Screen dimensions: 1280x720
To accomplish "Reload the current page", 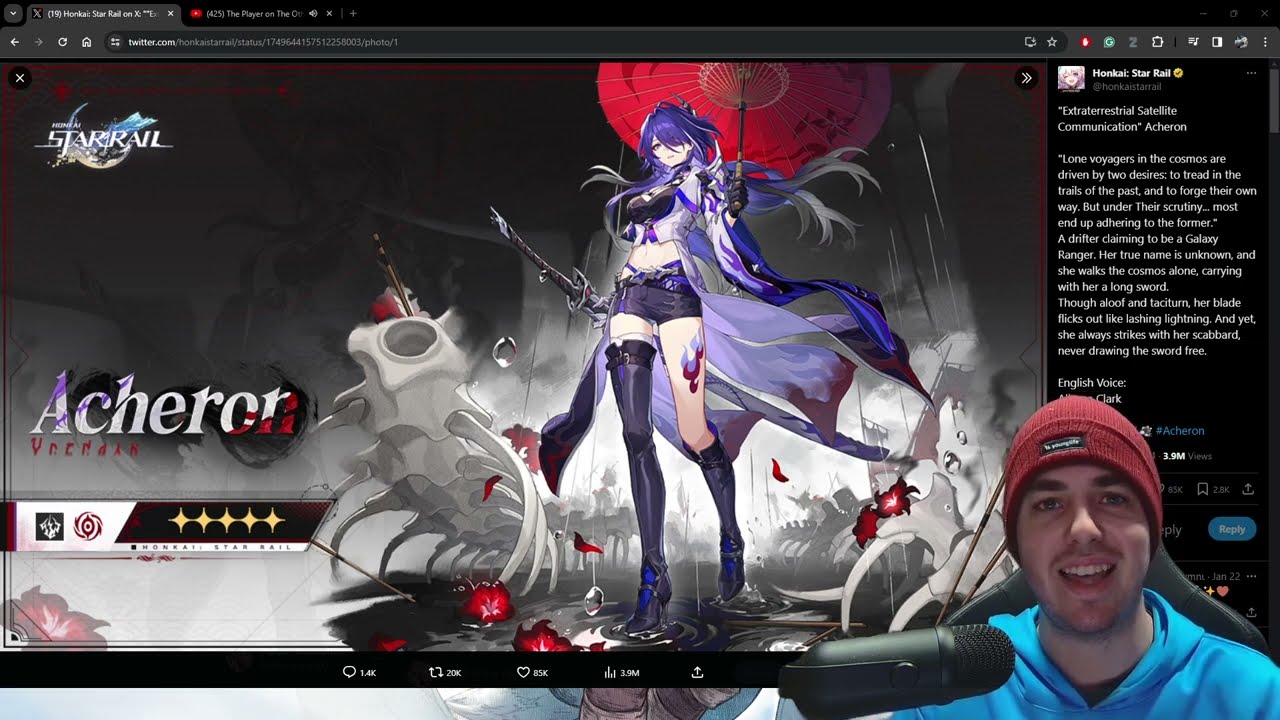I will 63,42.
